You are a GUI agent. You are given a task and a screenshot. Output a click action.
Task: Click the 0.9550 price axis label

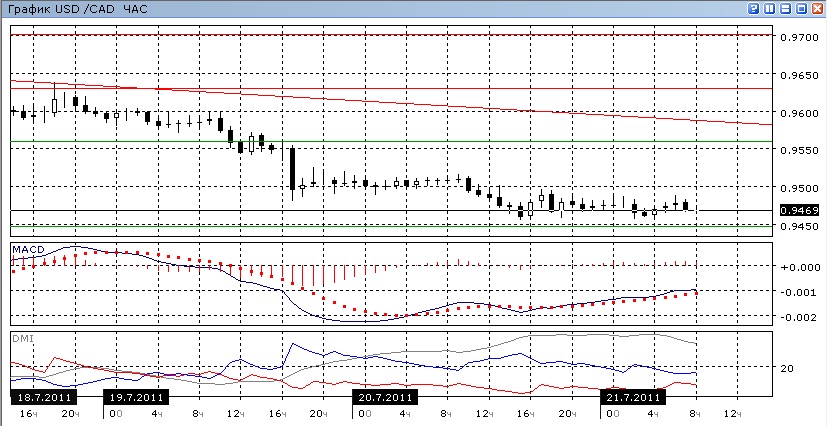click(x=799, y=151)
